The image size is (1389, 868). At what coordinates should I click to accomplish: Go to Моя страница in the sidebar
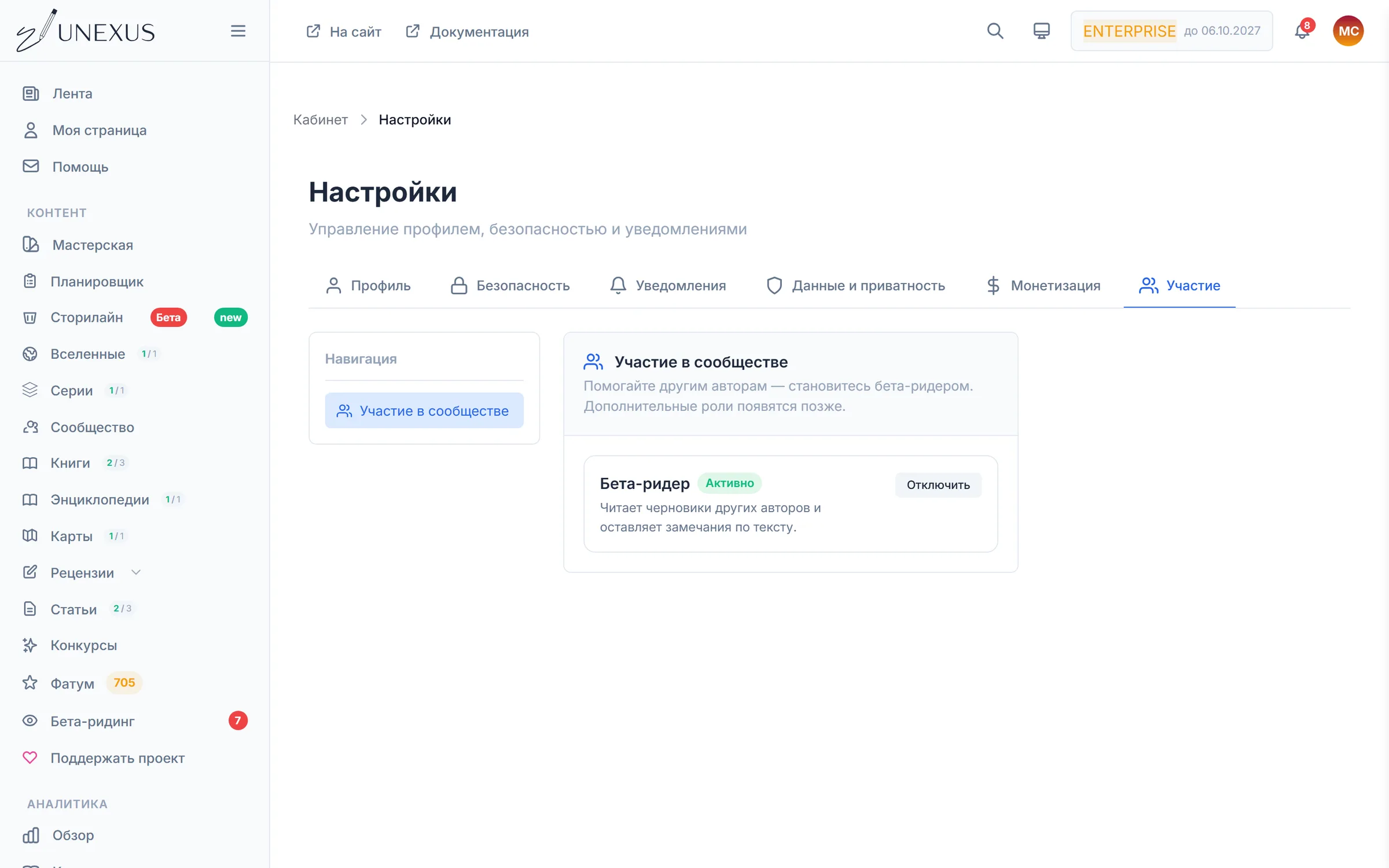pyautogui.click(x=99, y=130)
